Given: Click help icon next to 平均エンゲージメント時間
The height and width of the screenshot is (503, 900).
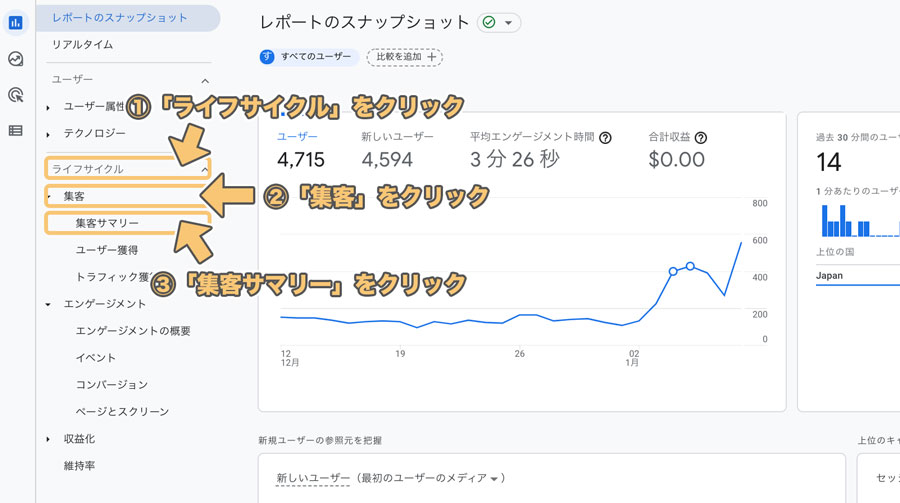Looking at the screenshot, I should (605, 138).
